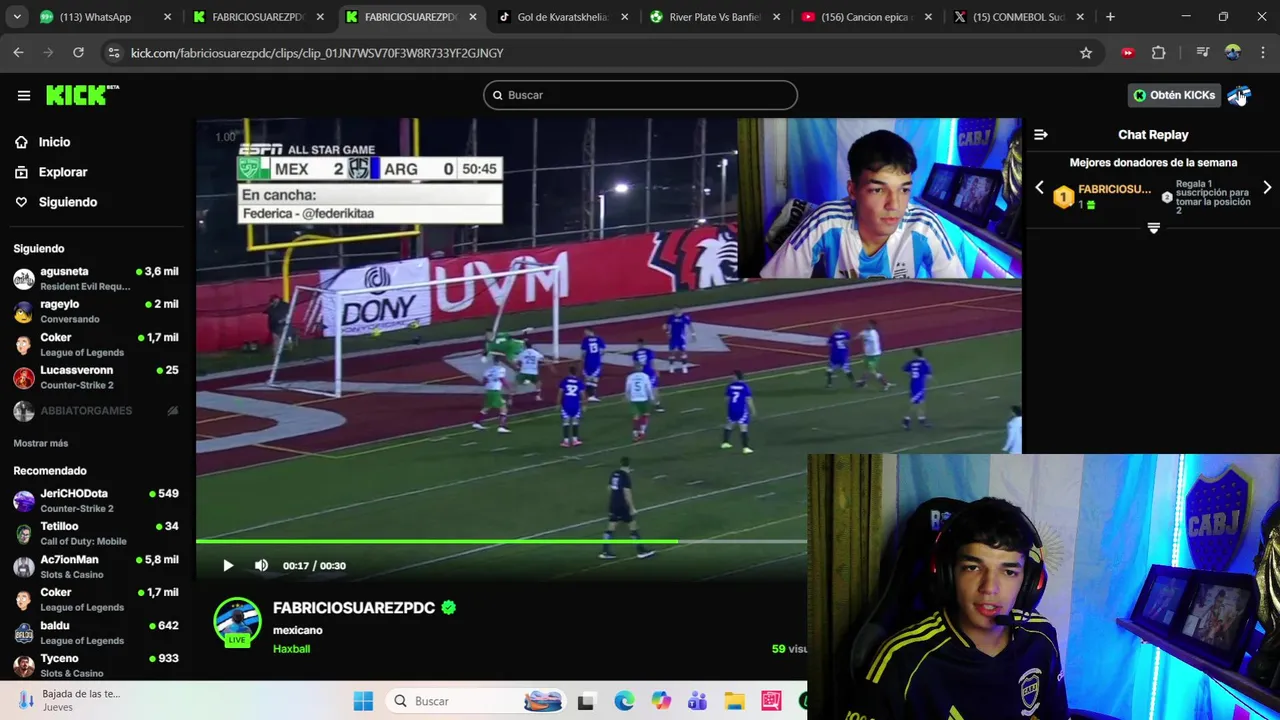Switch to the WhatsApp browser tab

tap(105, 17)
